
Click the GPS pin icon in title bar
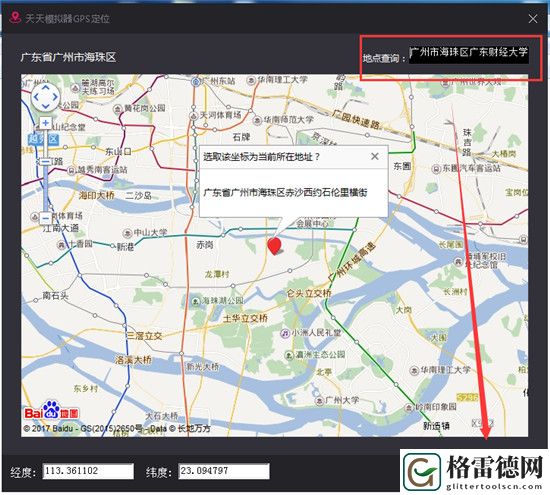click(x=15, y=17)
